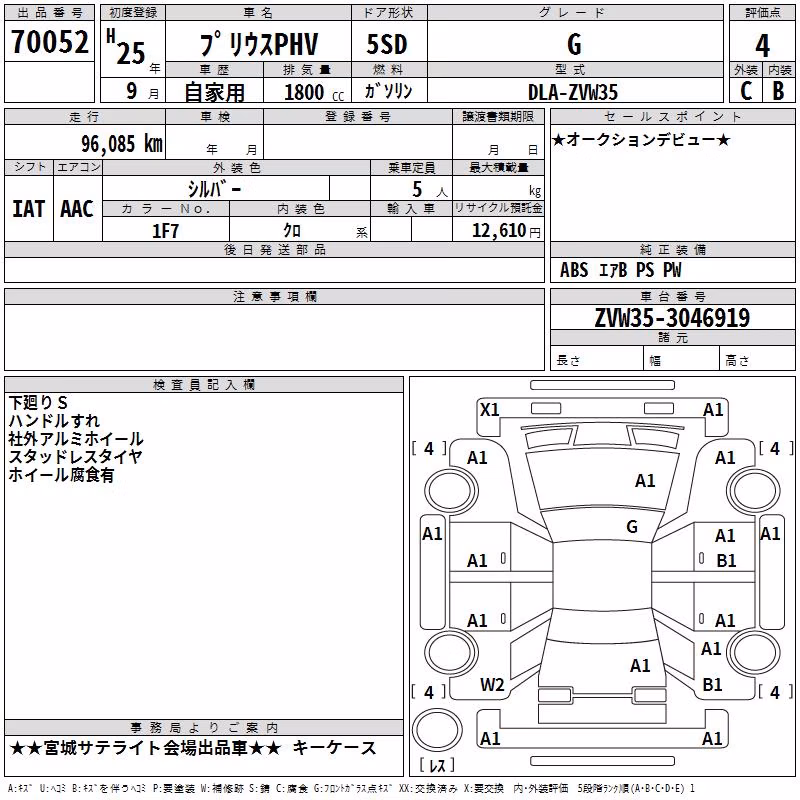Screen dimensions: 800x800
Task: Click the lot number 70052
Action: pos(49,42)
